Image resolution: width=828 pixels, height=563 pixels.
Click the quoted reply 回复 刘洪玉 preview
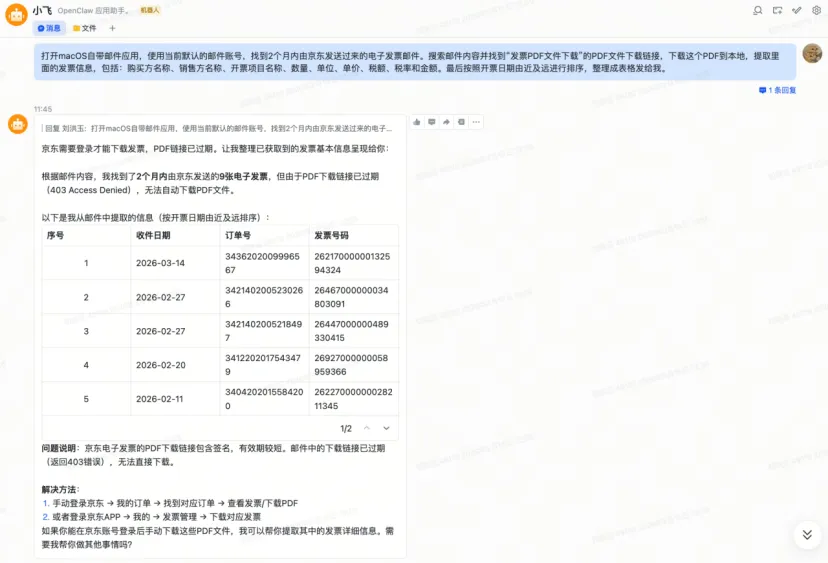click(x=219, y=128)
